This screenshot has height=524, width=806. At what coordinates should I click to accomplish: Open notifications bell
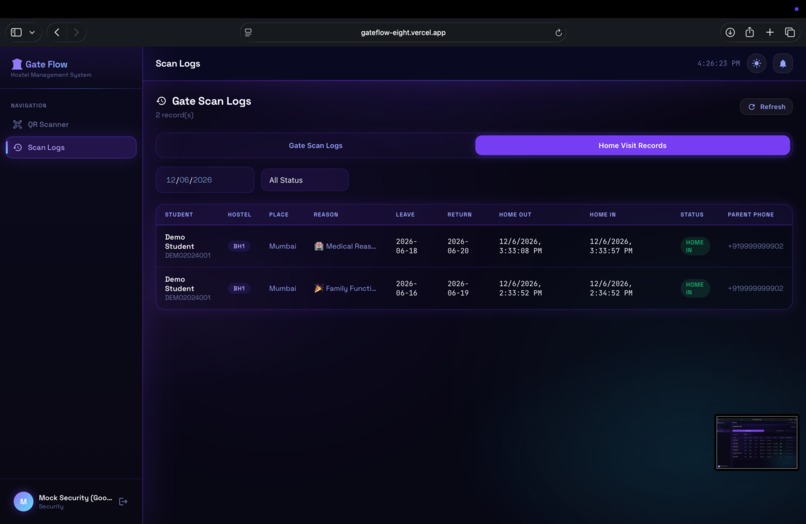783,63
